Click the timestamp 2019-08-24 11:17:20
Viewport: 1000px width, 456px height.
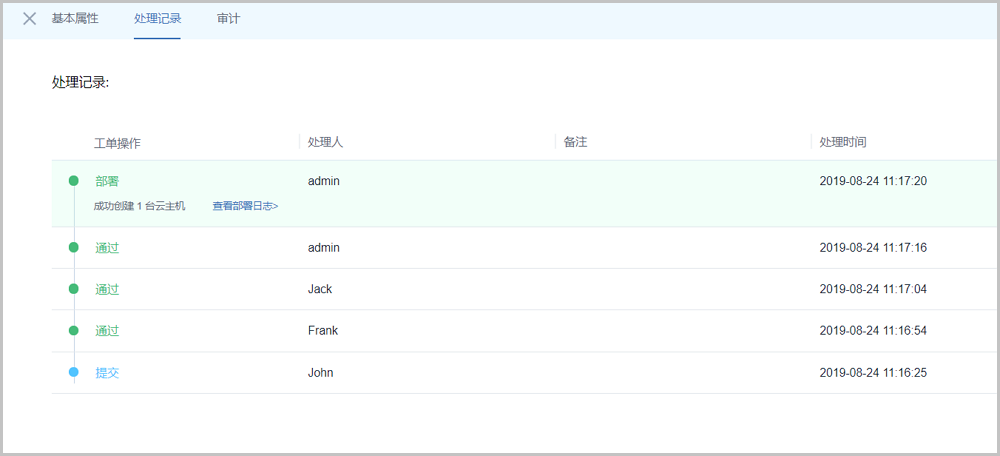tap(873, 181)
